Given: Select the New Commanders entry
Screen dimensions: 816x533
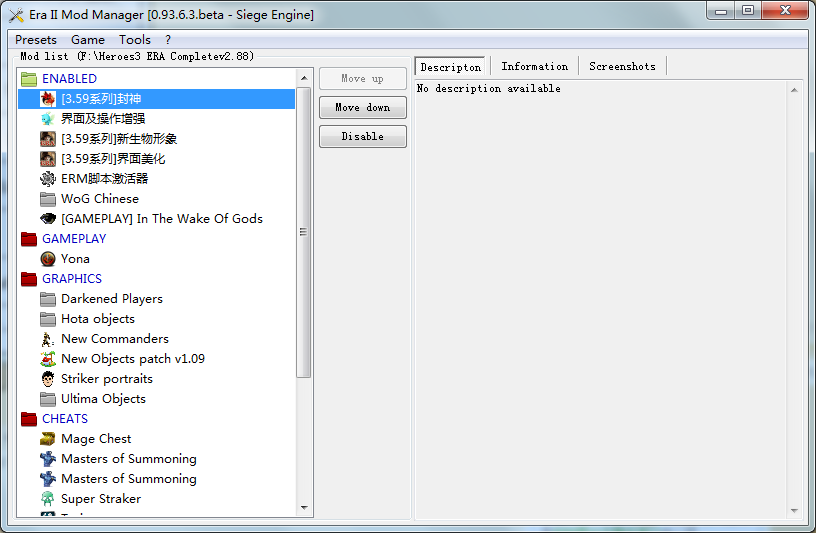Looking at the screenshot, I should click(115, 339).
